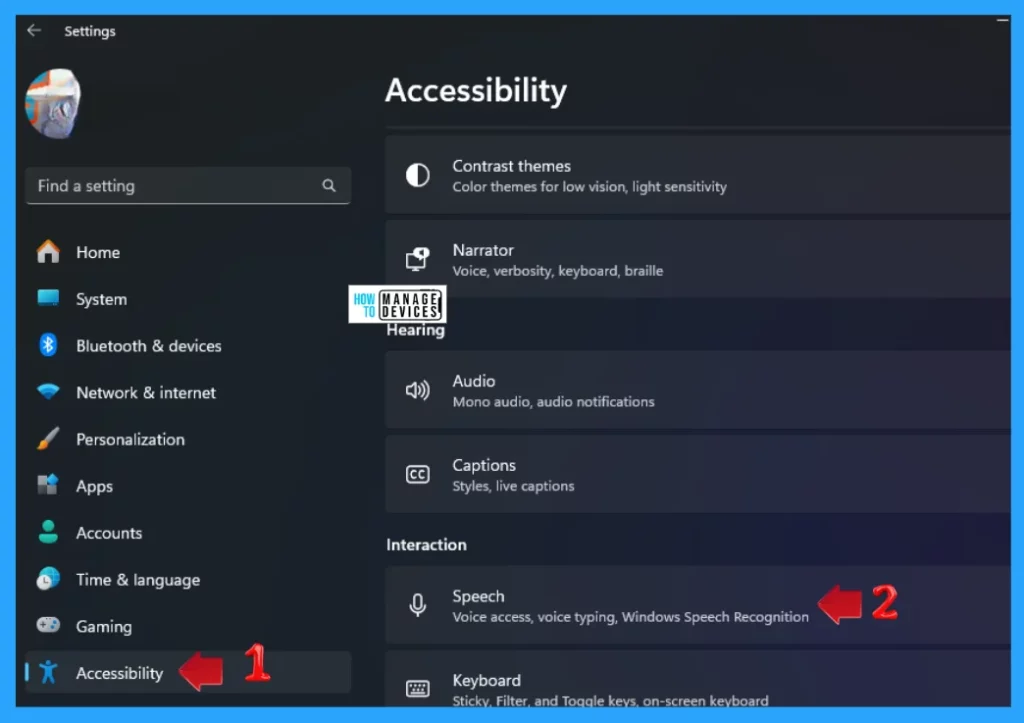Select Accessibility in the sidebar
The image size is (1024, 723).
click(188, 673)
